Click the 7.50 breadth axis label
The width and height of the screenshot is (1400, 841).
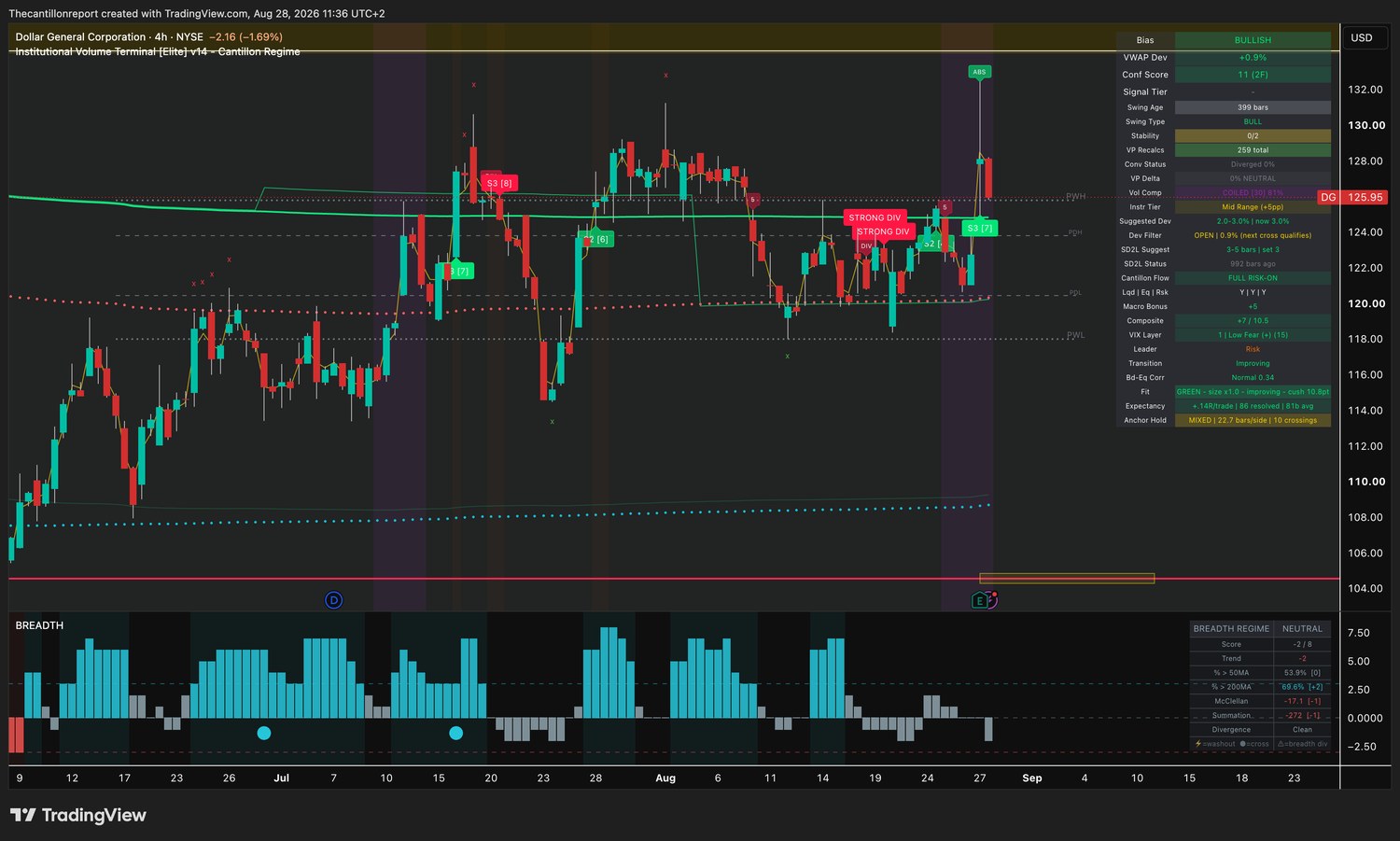(x=1359, y=633)
